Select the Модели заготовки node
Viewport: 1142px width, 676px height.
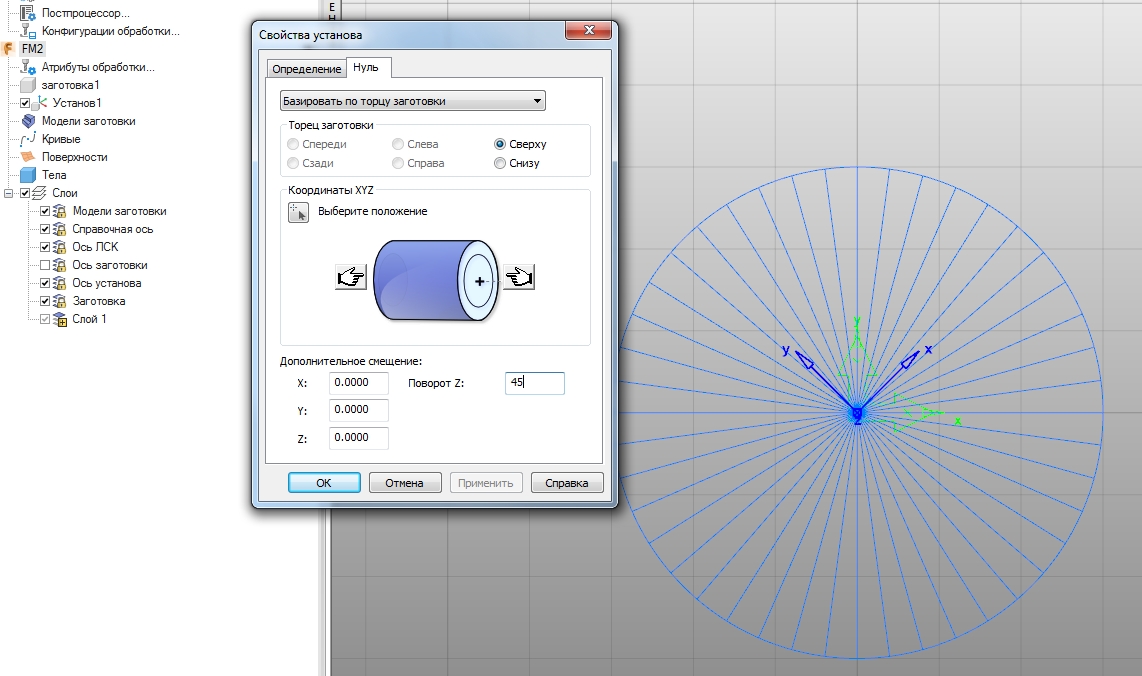[88, 121]
